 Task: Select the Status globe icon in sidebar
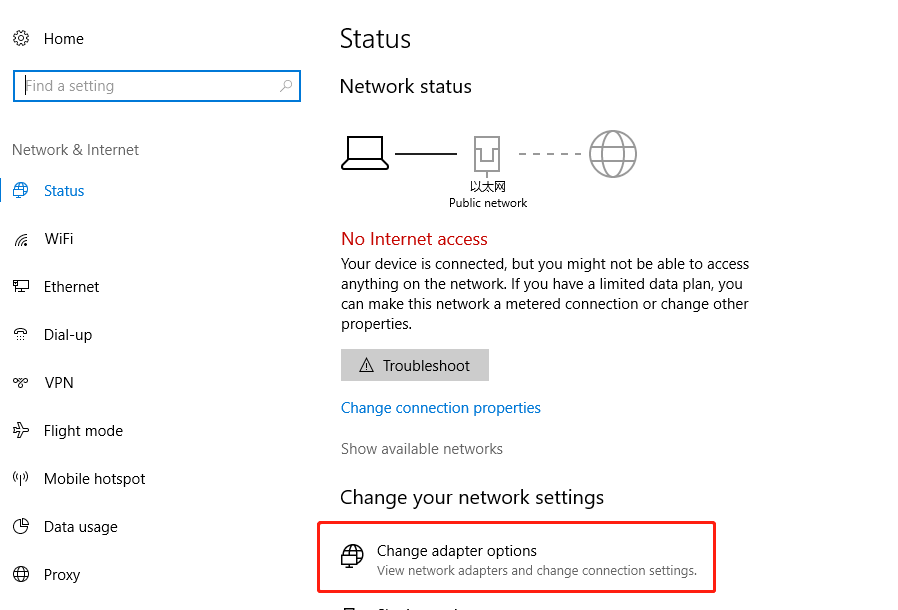21,190
